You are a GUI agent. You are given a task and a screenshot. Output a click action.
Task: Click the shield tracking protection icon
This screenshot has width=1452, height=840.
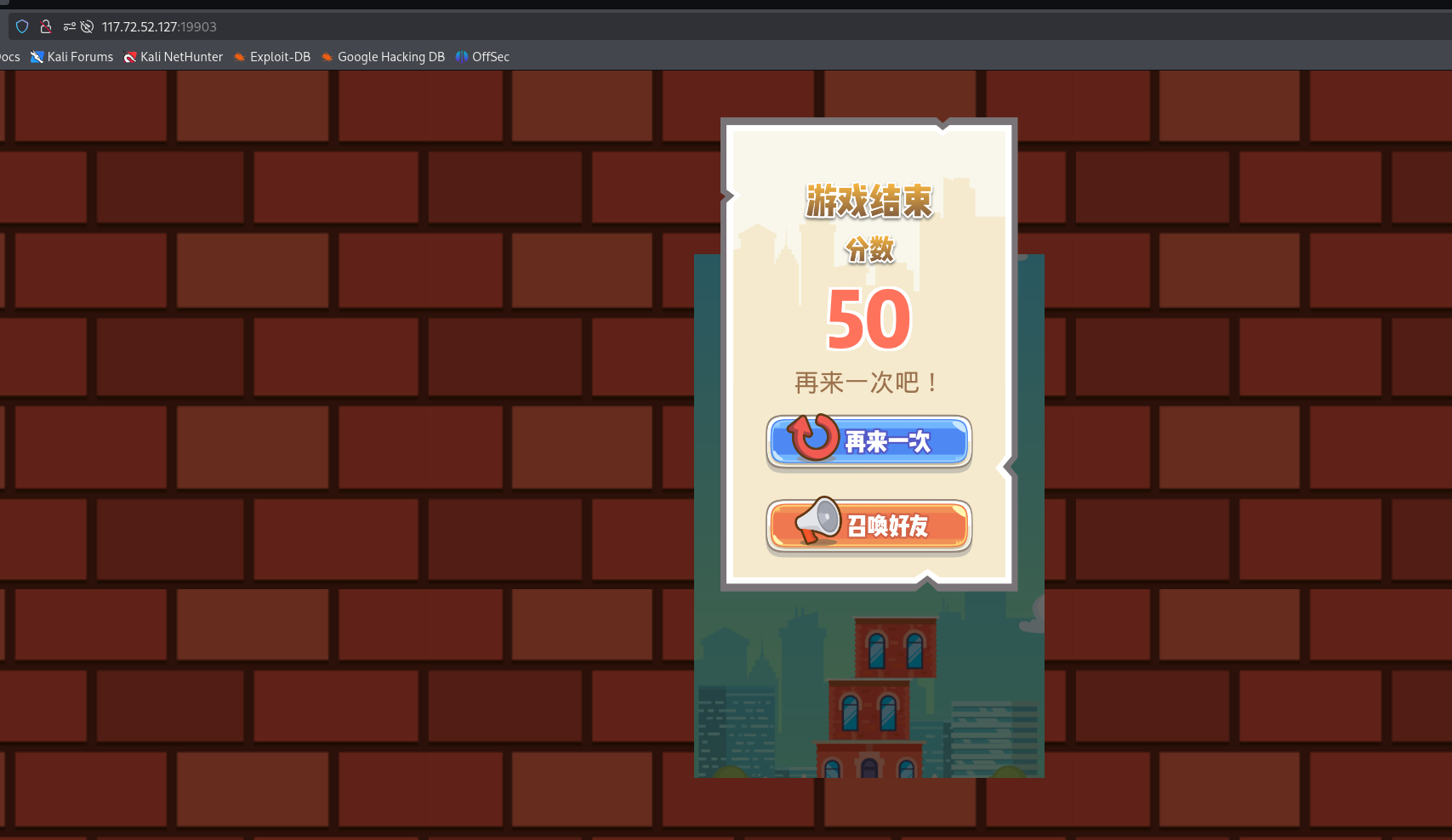click(23, 26)
